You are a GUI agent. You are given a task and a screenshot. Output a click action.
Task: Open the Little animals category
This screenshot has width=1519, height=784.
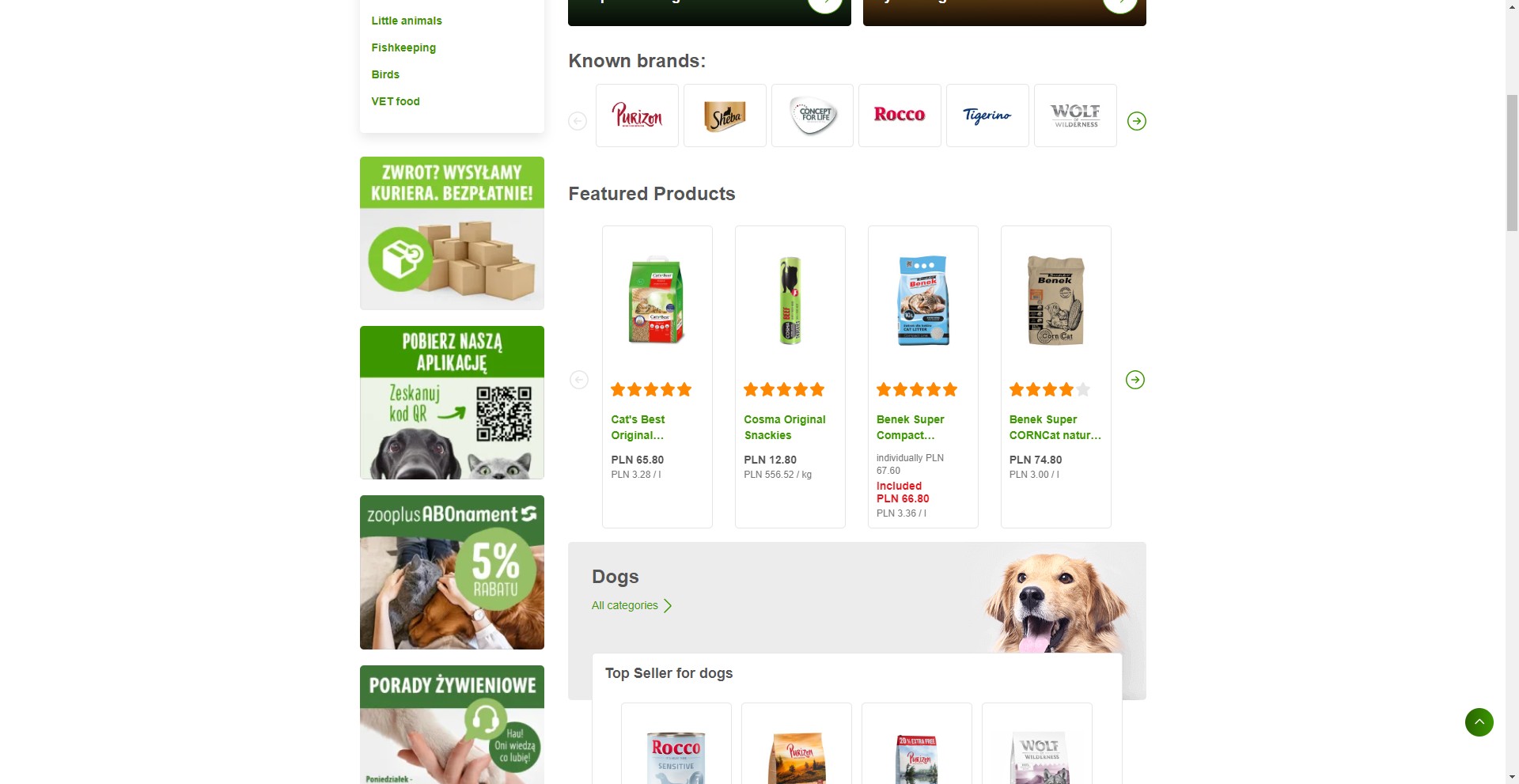(407, 21)
